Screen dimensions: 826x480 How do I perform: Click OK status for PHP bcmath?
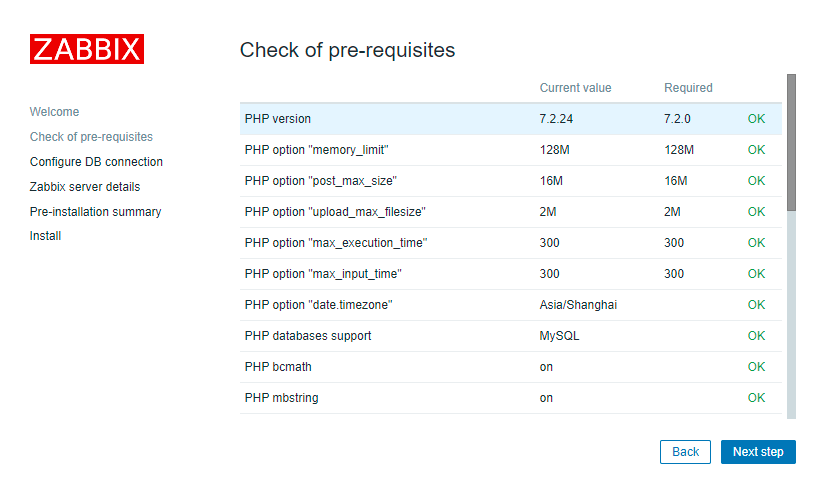pyautogui.click(x=756, y=367)
